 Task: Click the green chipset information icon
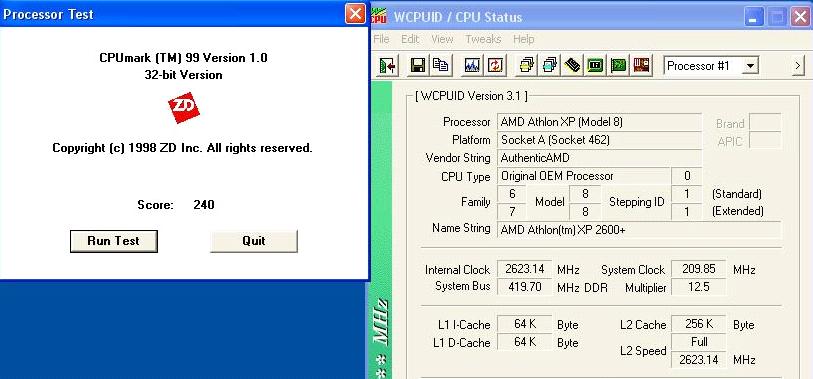point(595,65)
